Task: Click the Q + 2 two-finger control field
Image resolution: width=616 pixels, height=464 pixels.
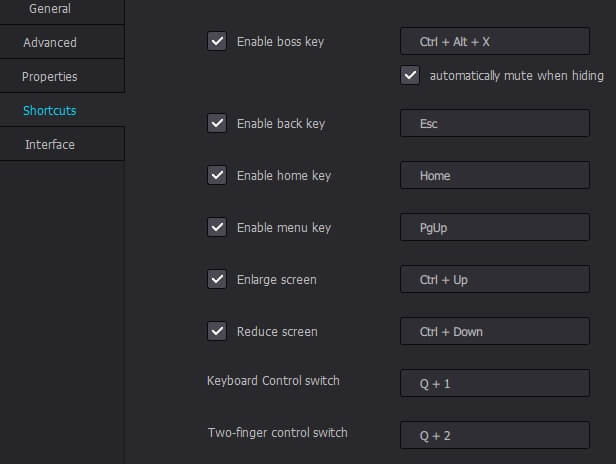Action: (x=495, y=435)
